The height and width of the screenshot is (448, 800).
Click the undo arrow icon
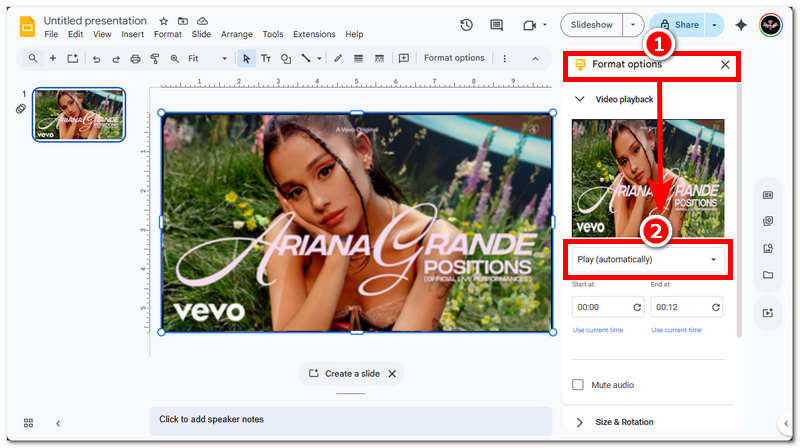coord(97,59)
